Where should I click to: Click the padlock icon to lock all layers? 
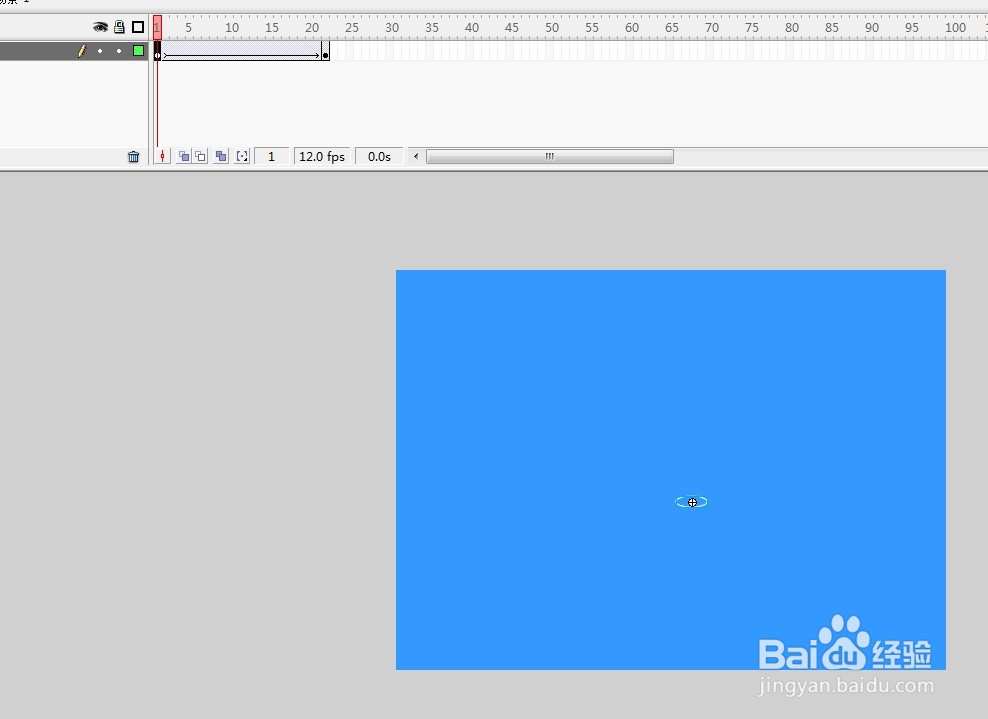[x=119, y=27]
